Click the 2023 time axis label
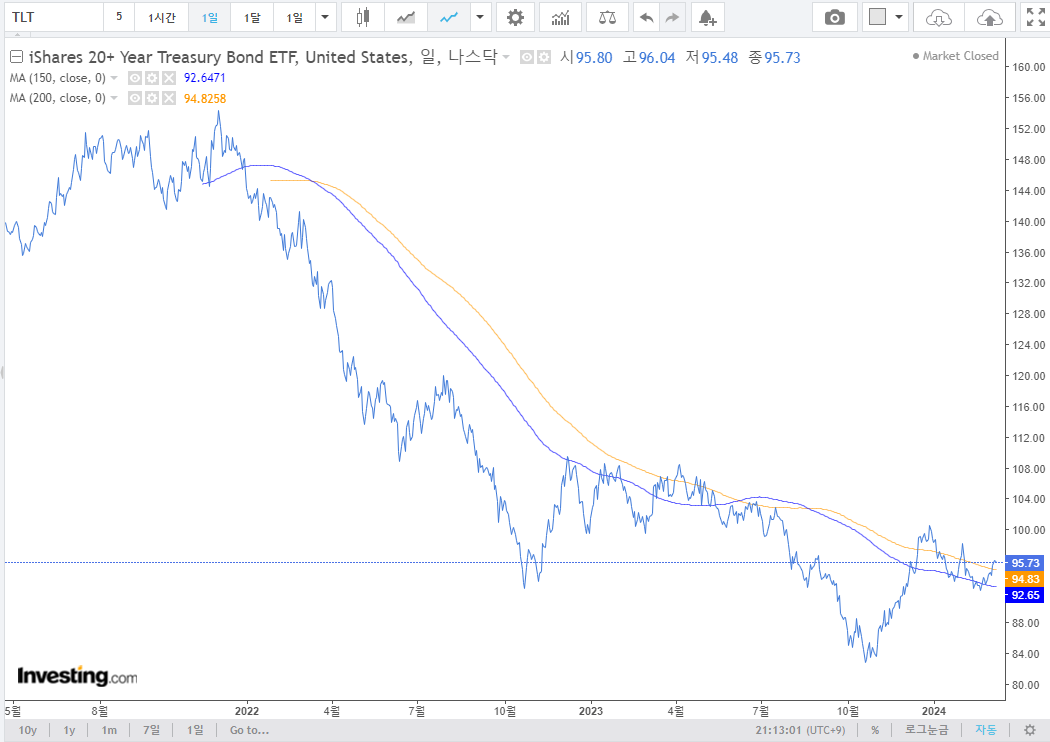This screenshot has width=1050, height=742. coord(591,711)
